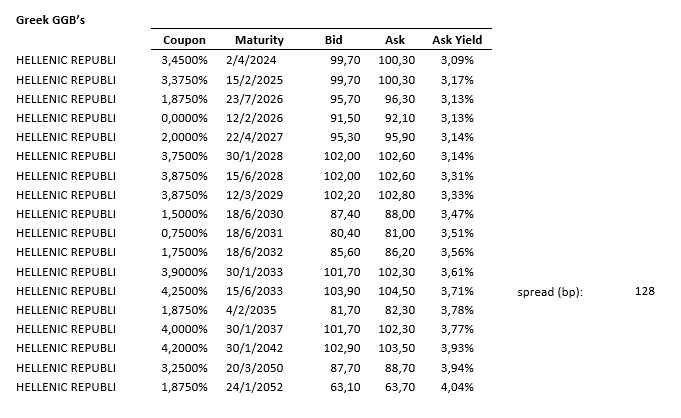Select the Ask Yield header cell
681x418 pixels.
(457, 40)
